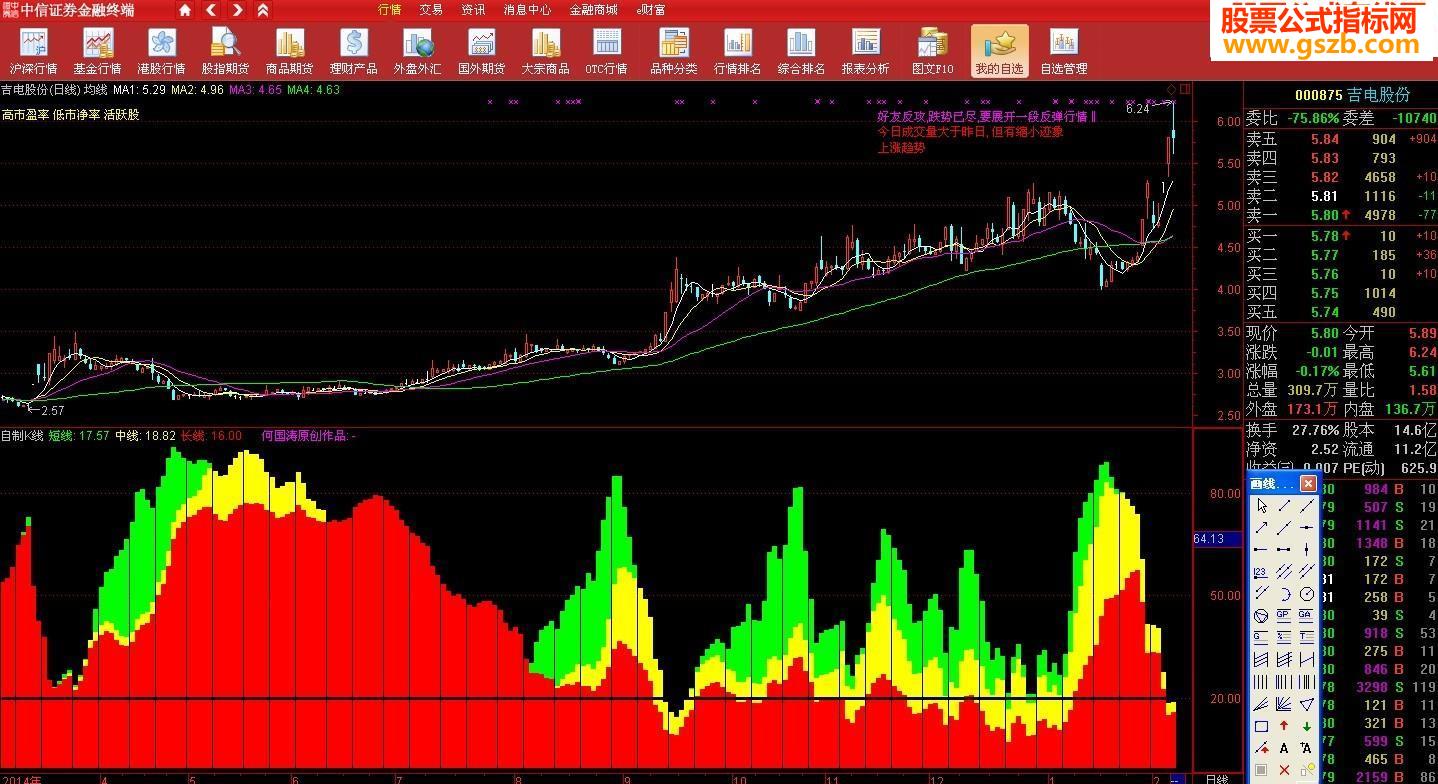
Task: Click the 日线 period label at bottom
Action: [1216, 778]
